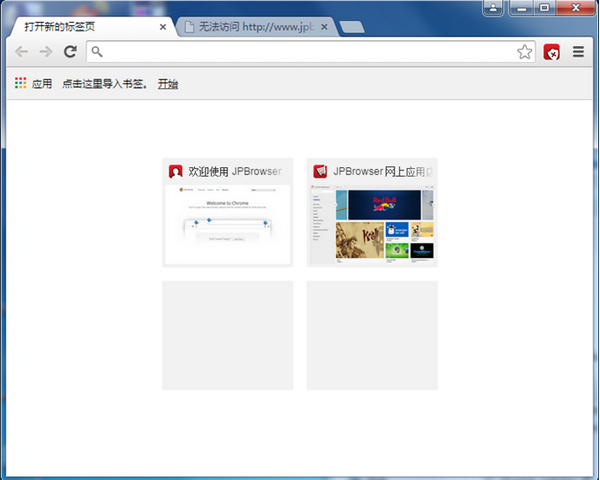600x480 pixels.
Task: Open a new tab with the blank tab button
Action: coord(351,27)
